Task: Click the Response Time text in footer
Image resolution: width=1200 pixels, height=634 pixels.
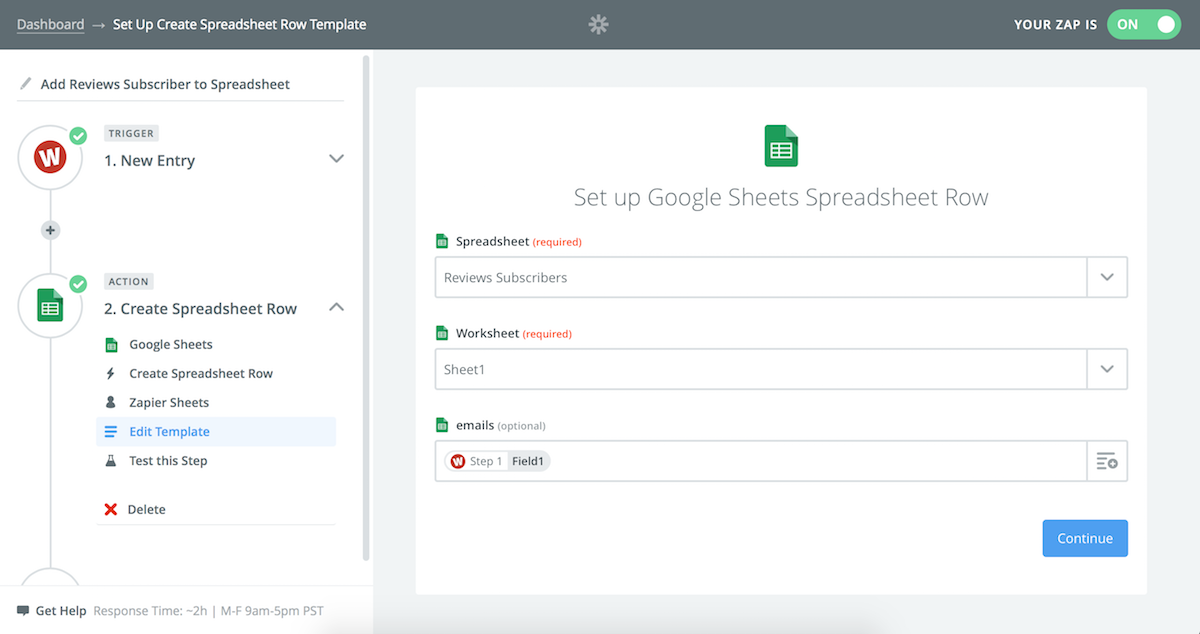Action: (x=208, y=611)
